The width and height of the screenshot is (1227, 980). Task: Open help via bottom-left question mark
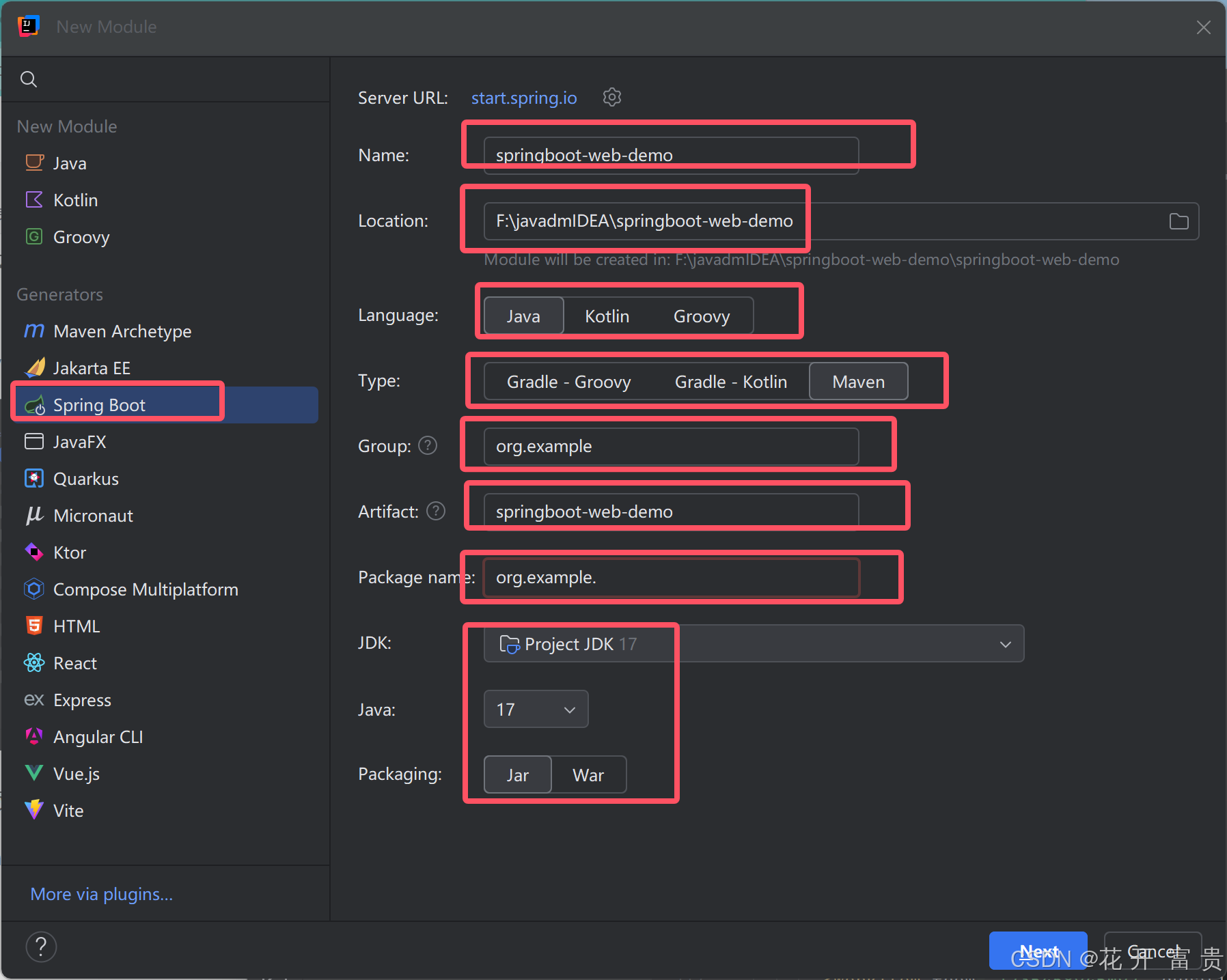pyautogui.click(x=41, y=947)
